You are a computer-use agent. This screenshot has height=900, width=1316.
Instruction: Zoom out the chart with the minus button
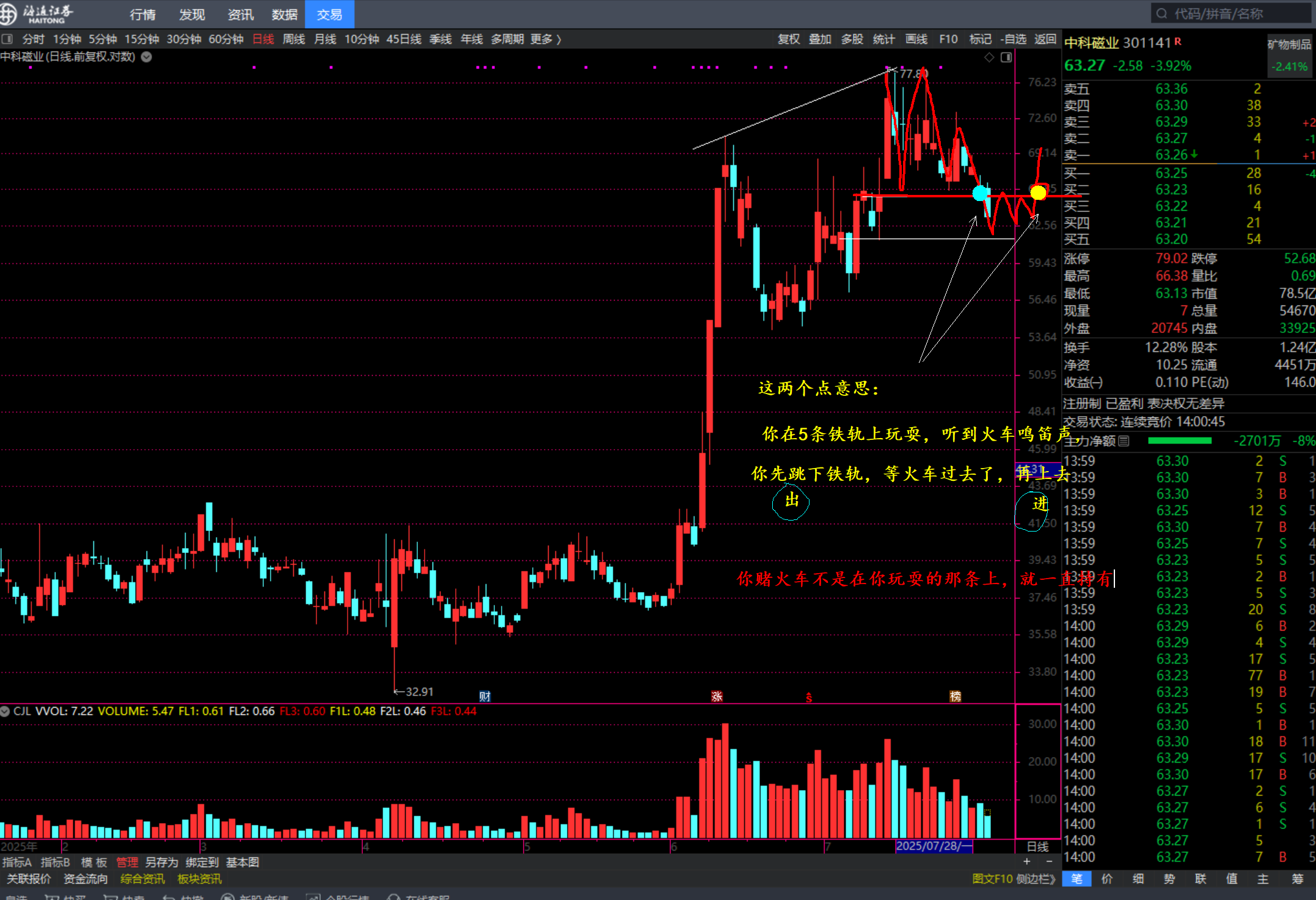click(x=1050, y=862)
